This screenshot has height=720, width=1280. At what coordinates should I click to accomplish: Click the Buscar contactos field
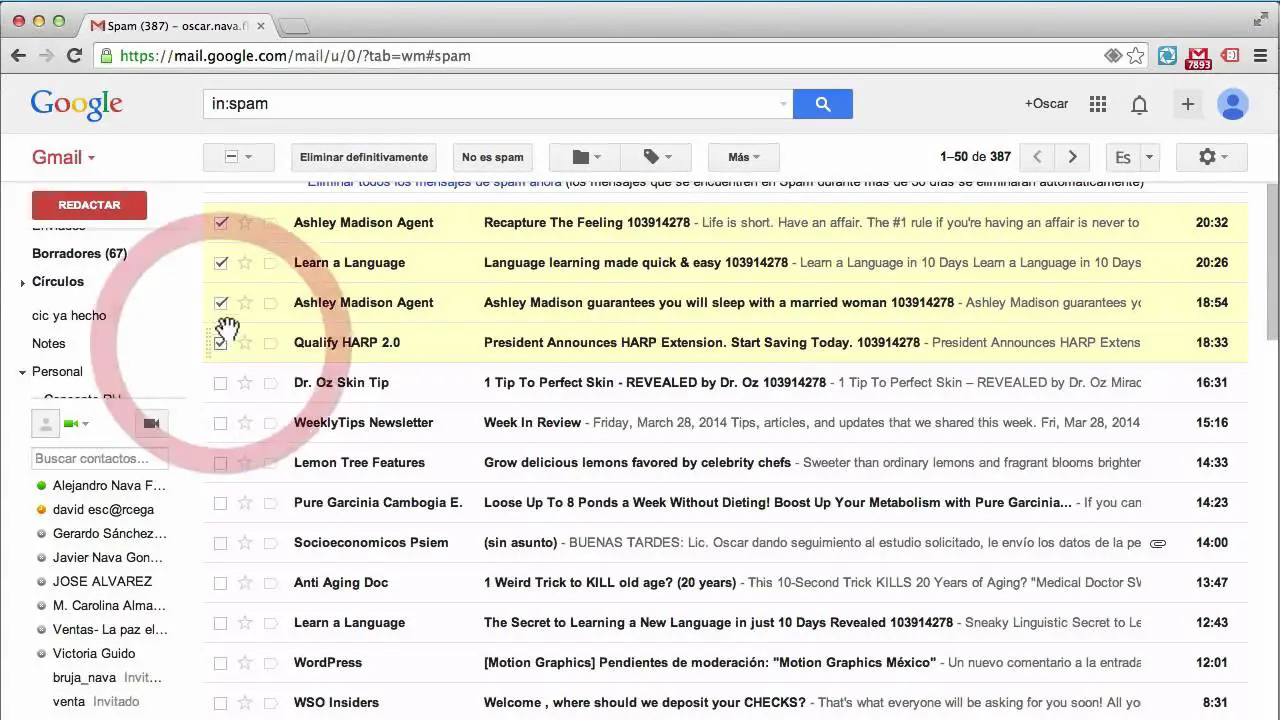[100, 459]
